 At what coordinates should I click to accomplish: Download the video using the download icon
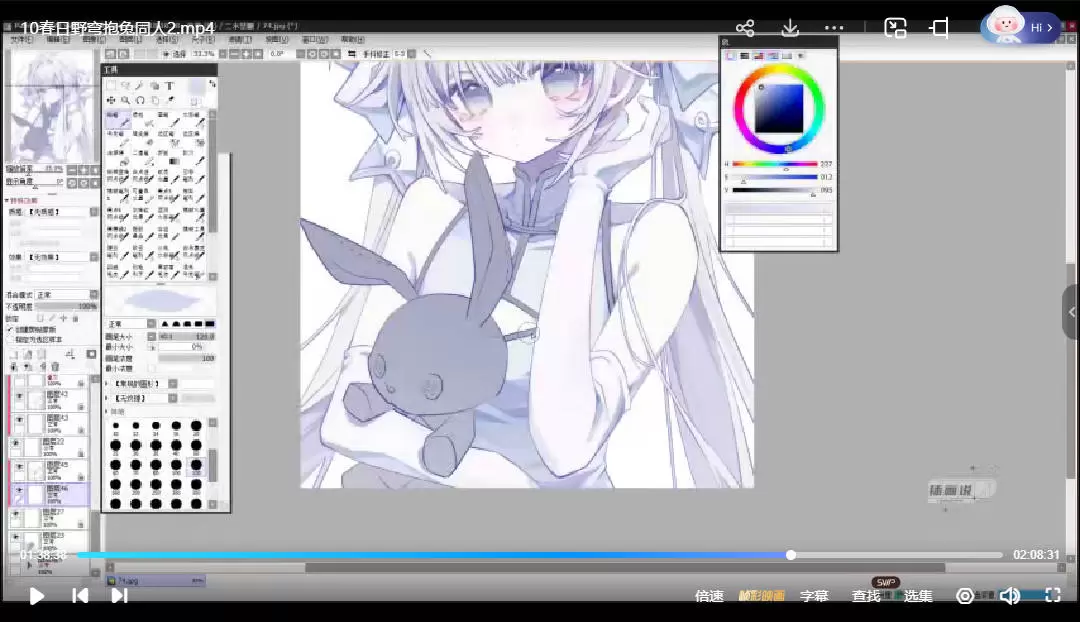click(x=790, y=28)
